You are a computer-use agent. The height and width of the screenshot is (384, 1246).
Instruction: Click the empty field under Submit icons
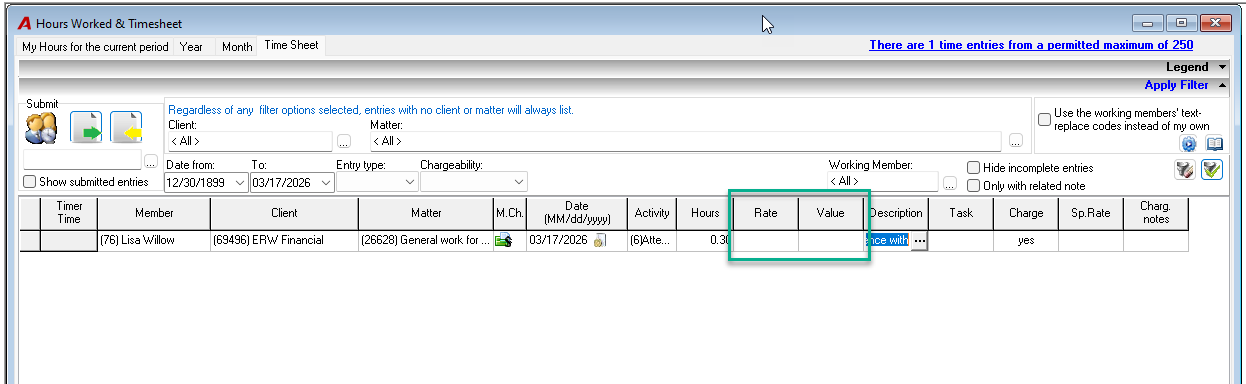pos(83,160)
